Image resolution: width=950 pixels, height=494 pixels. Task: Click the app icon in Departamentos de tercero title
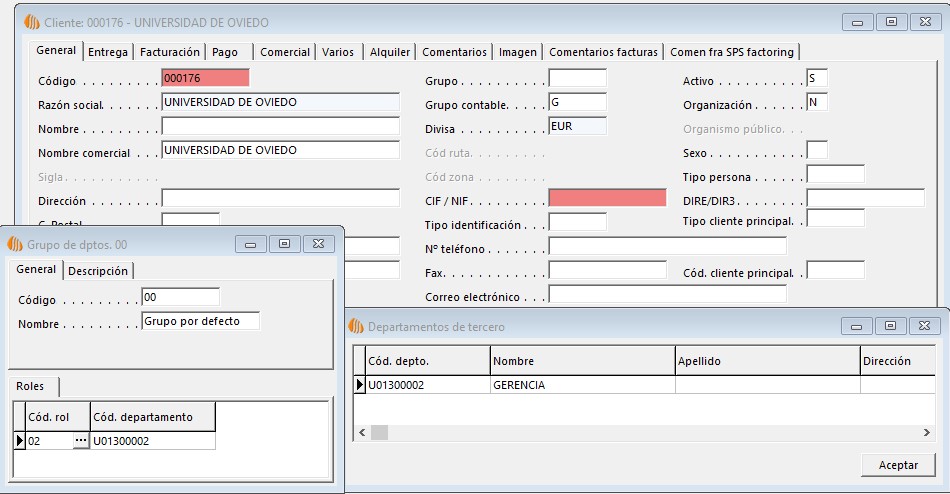point(356,327)
